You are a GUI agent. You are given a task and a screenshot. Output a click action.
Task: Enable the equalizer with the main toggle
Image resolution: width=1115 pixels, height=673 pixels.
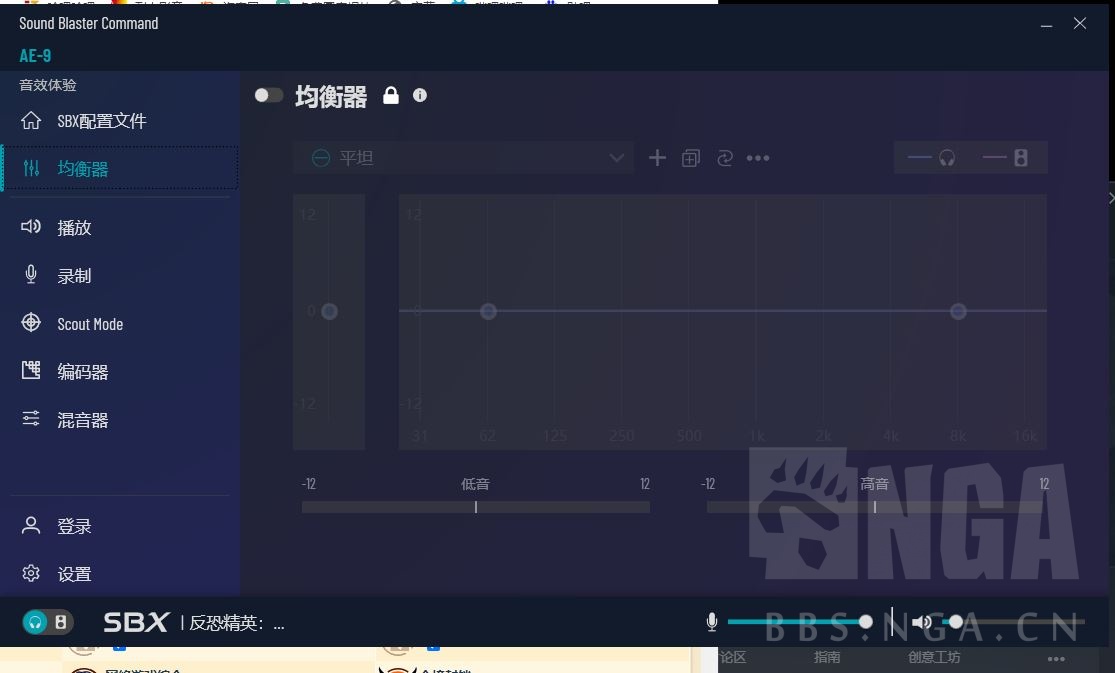268,95
